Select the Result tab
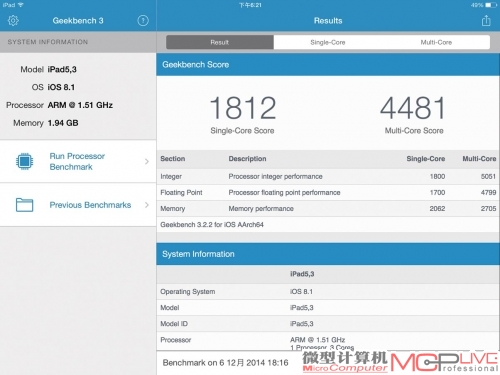Image resolution: width=500 pixels, height=375 pixels. 220,42
